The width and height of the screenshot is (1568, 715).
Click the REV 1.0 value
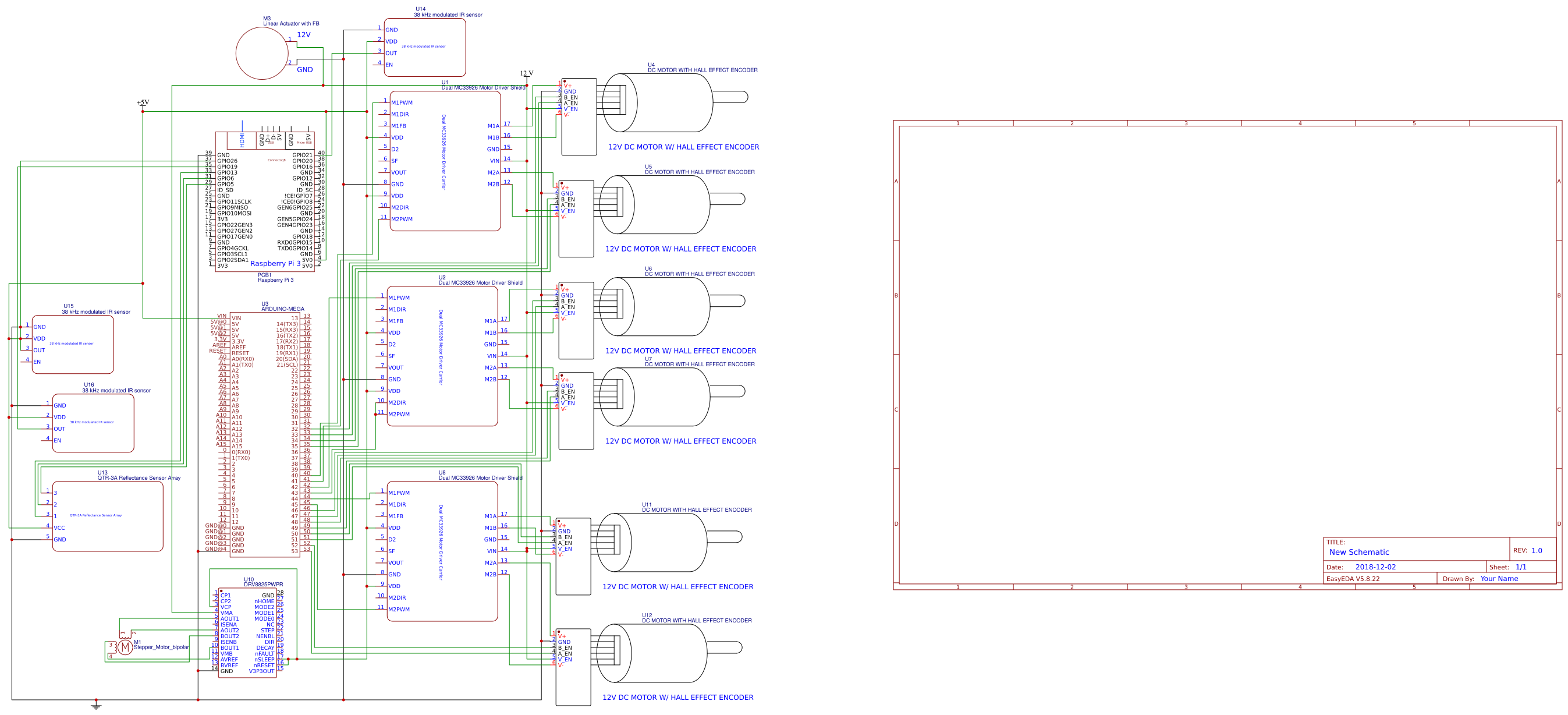[x=1537, y=551]
